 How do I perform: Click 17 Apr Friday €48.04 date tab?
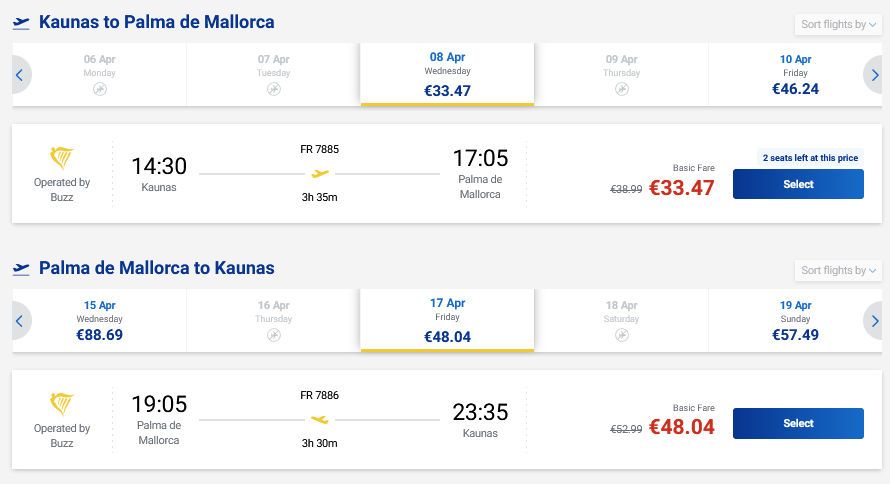tap(447, 321)
